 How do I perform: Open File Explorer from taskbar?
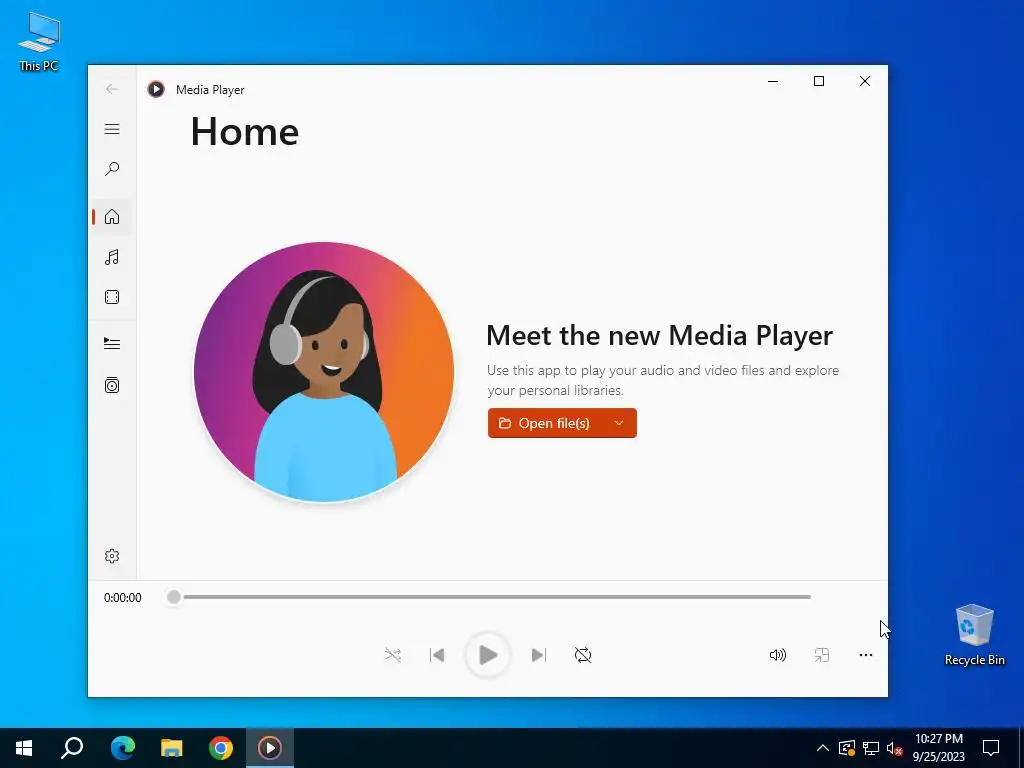click(172, 748)
